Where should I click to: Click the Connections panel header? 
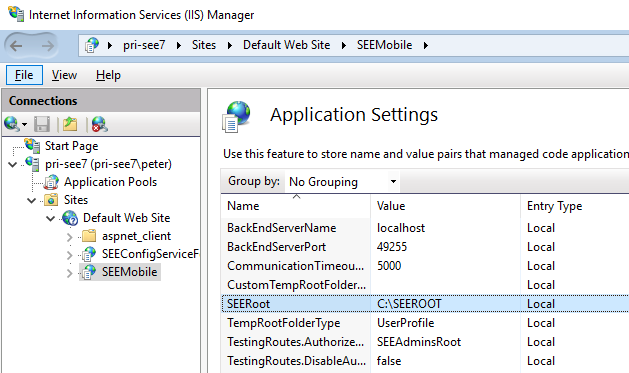pos(101,101)
